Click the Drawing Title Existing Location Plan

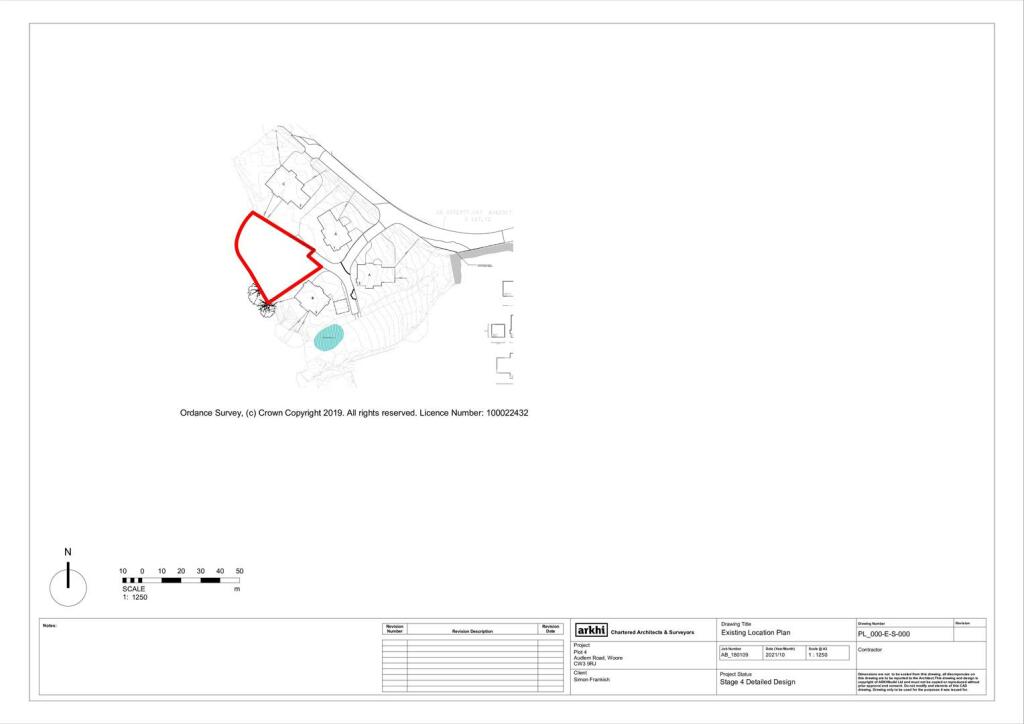(756, 632)
